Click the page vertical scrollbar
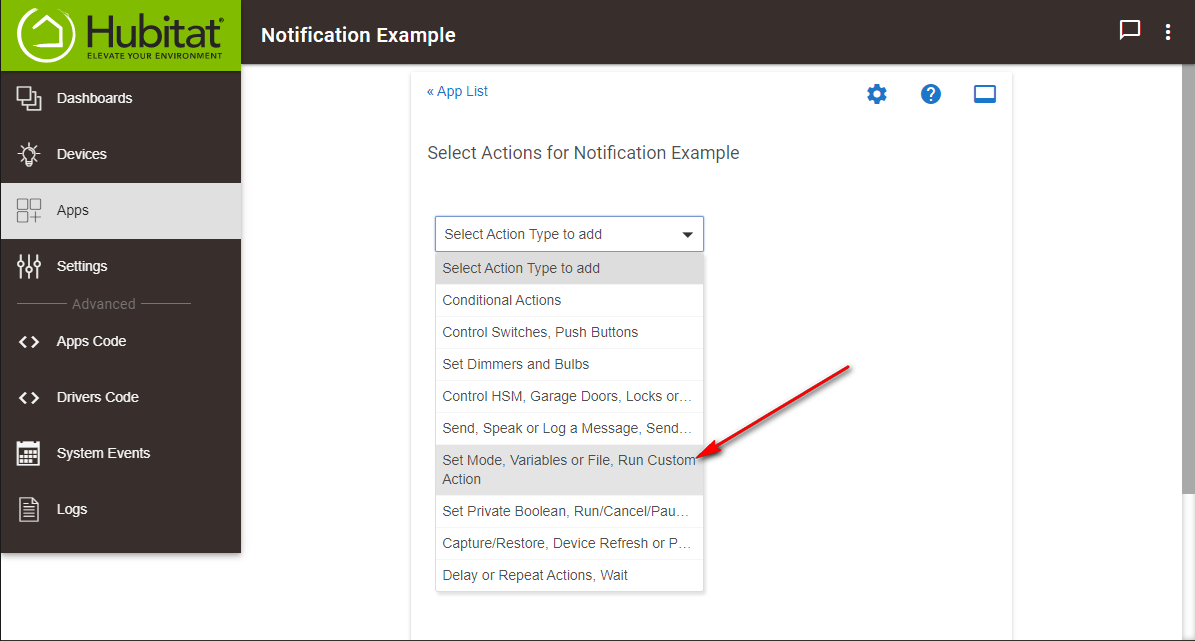Screen dimensions: 1195x641 tap(1188, 278)
